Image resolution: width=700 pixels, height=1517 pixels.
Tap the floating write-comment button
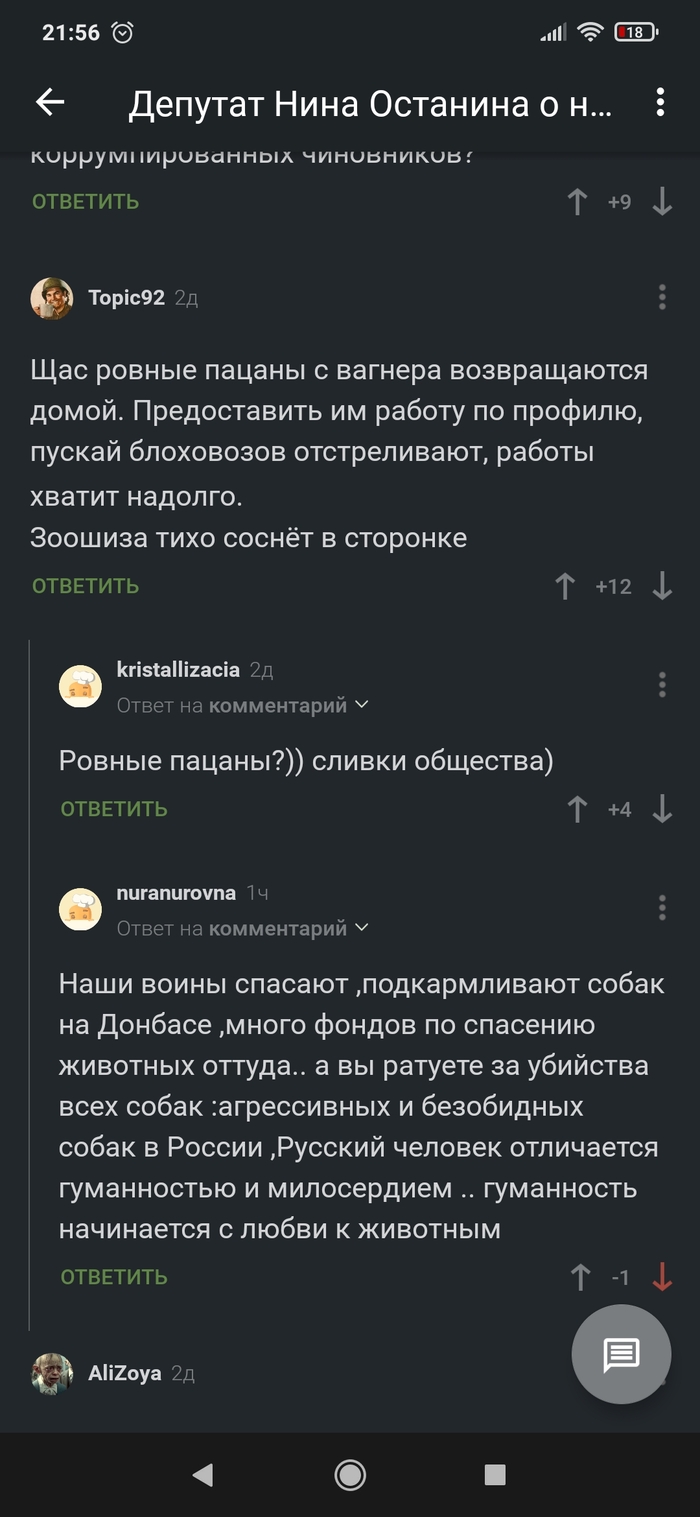click(621, 1355)
